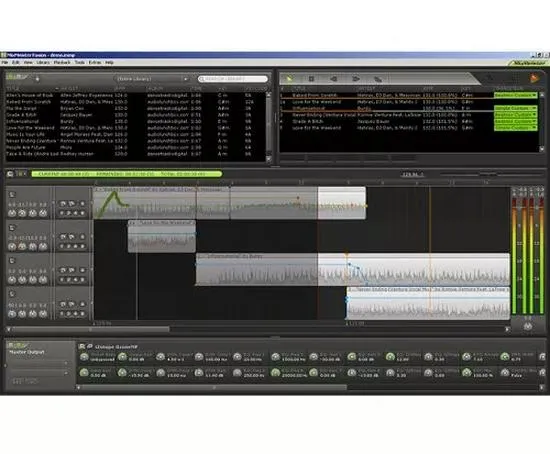
Task: Click the timeline horizontal scrollbar thumb
Action: (x=90, y=329)
